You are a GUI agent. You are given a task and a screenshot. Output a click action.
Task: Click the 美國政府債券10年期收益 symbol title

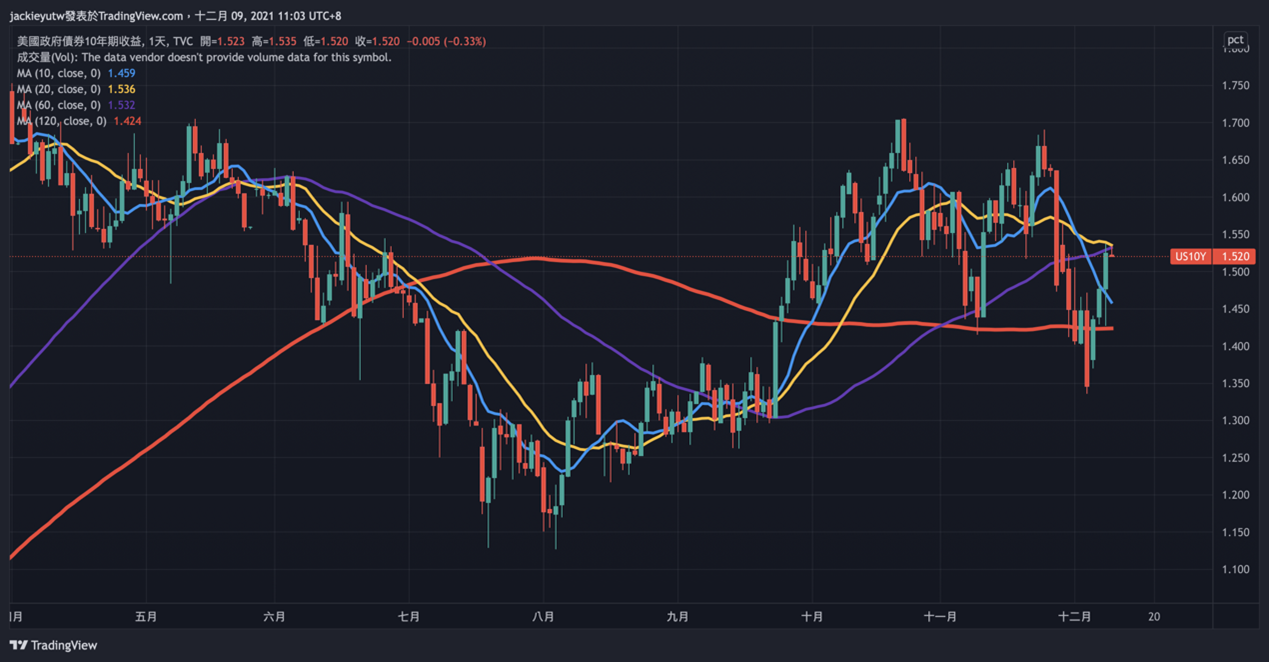pyautogui.click(x=80, y=41)
